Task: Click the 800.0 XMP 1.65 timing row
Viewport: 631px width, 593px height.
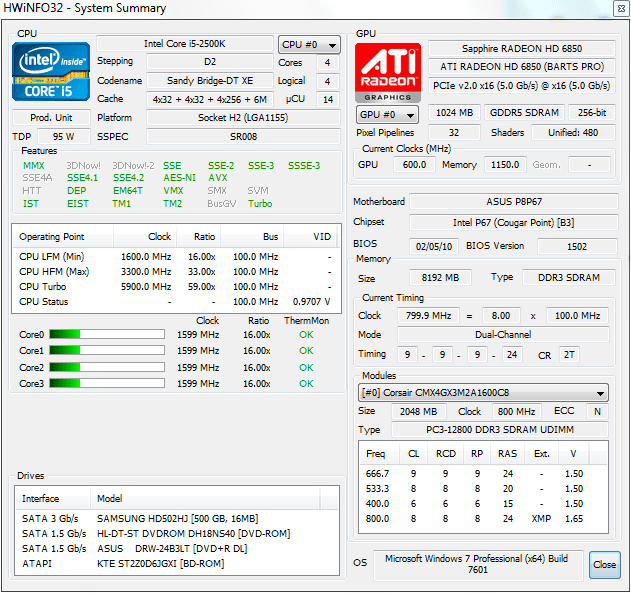Action: click(482, 519)
